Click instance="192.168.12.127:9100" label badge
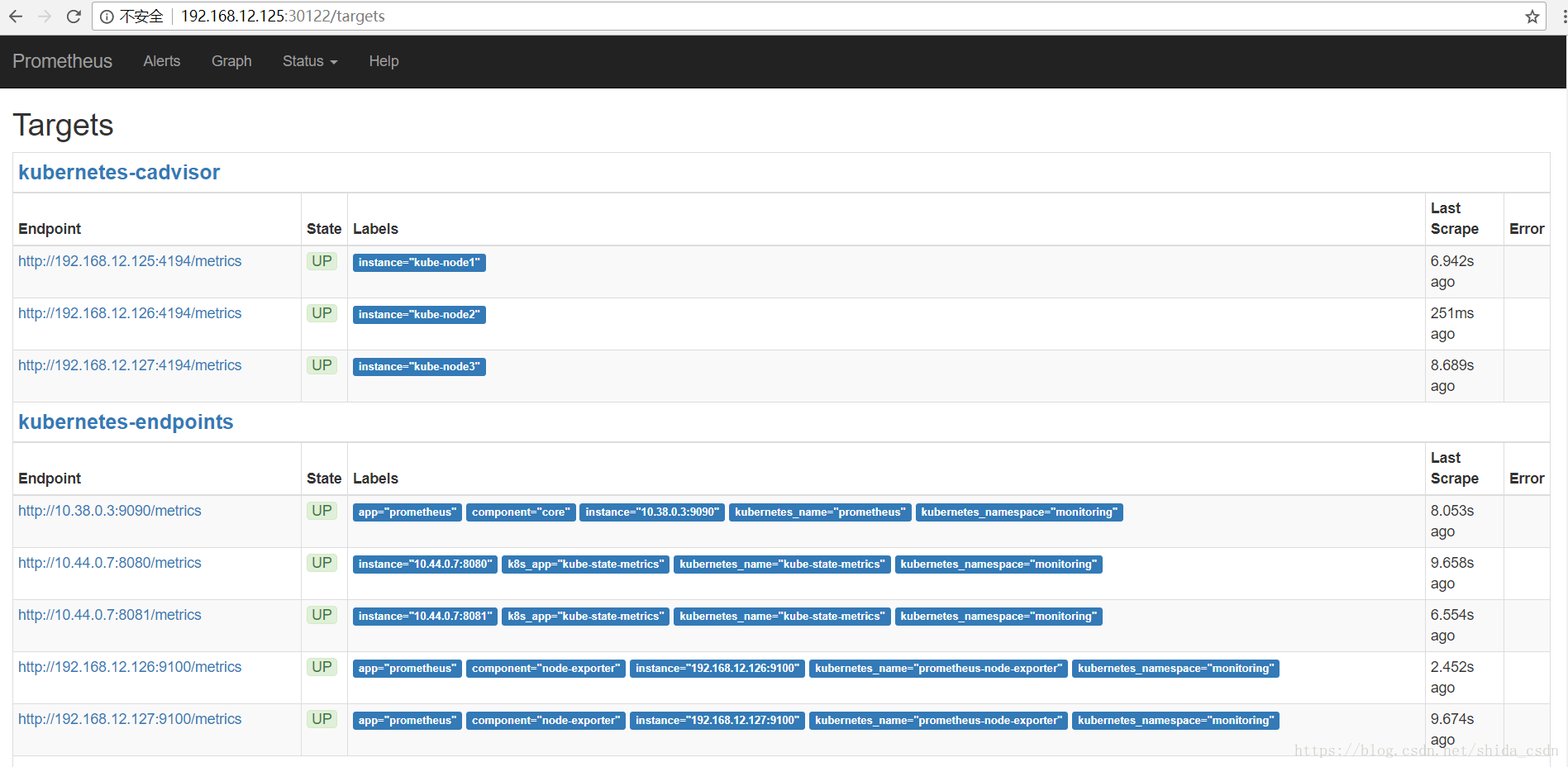 717,721
